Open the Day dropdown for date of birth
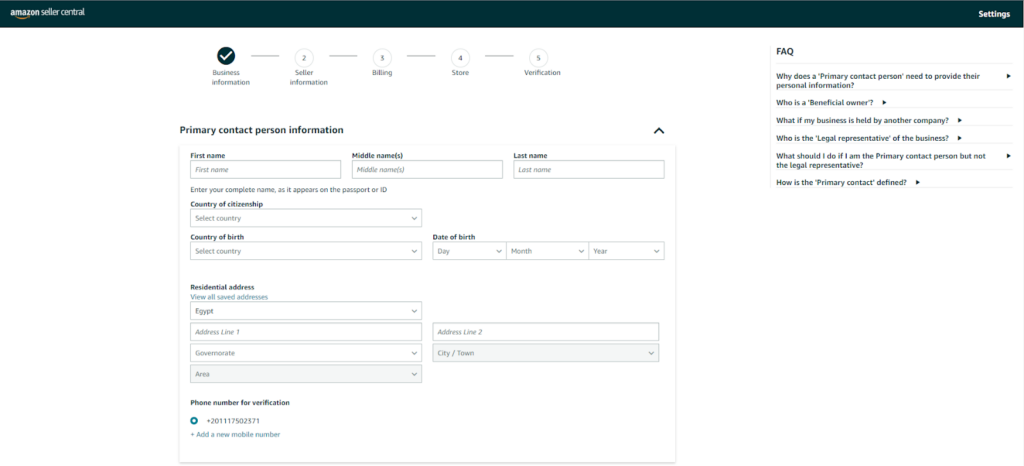Screen dimensions: 1024x466 pos(469,251)
